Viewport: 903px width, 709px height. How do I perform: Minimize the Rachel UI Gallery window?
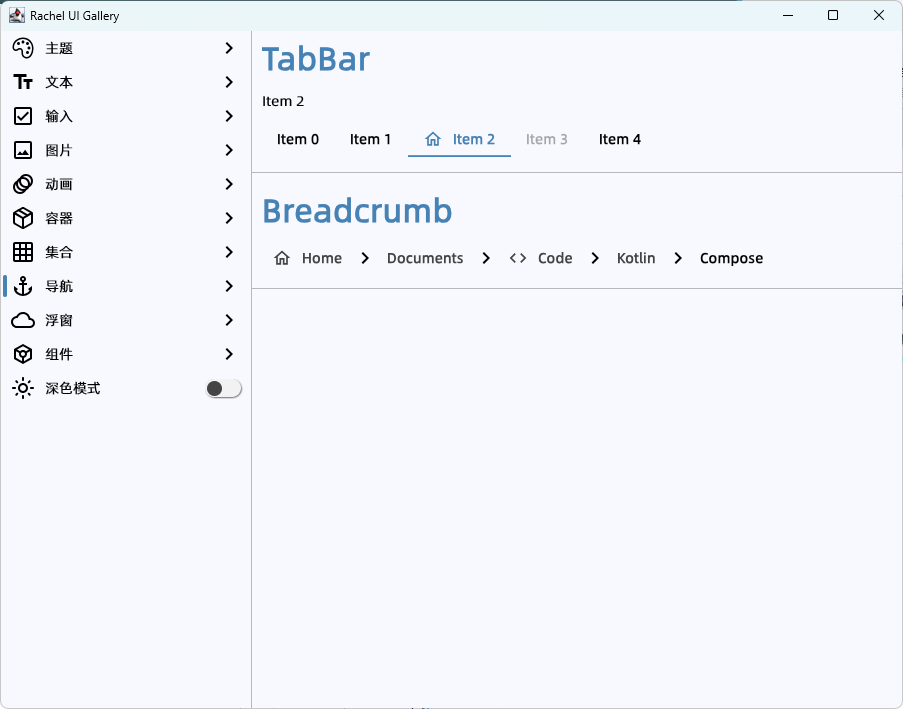pyautogui.click(x=788, y=16)
